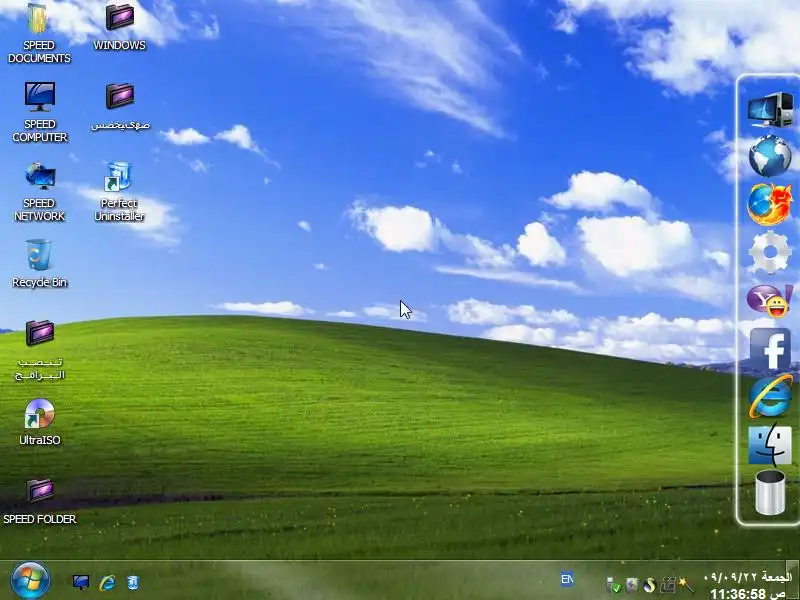Launch Internet Explorer from the side dock
This screenshot has width=800, height=600.
[770, 396]
